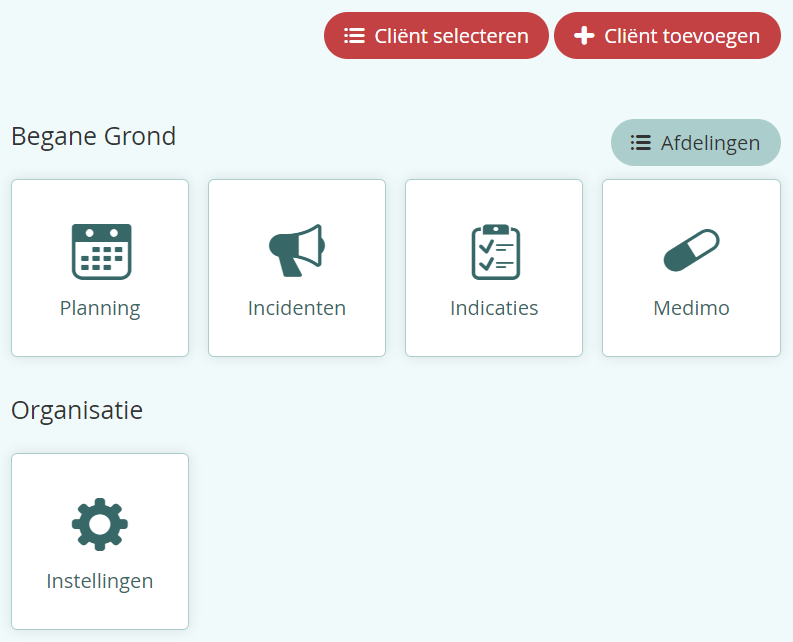This screenshot has height=642, width=793.
Task: Select the Indicaties label text
Action: [x=494, y=308]
